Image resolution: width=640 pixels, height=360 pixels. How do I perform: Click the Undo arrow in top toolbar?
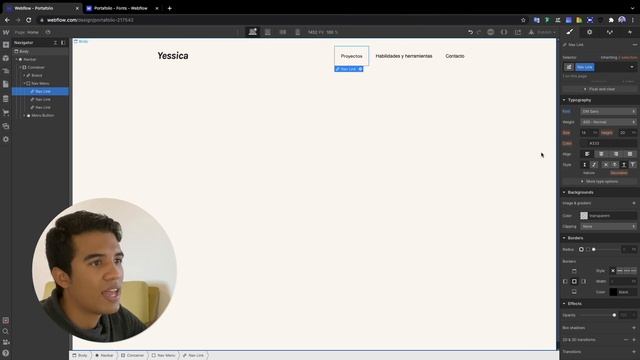(470, 32)
